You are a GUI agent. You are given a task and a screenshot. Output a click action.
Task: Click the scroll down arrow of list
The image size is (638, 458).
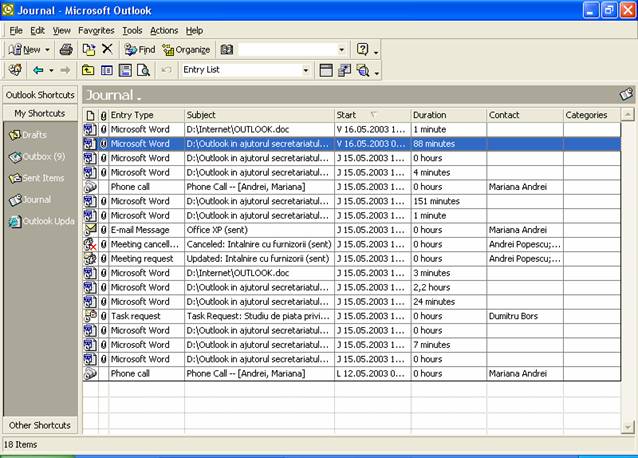tap(627, 427)
